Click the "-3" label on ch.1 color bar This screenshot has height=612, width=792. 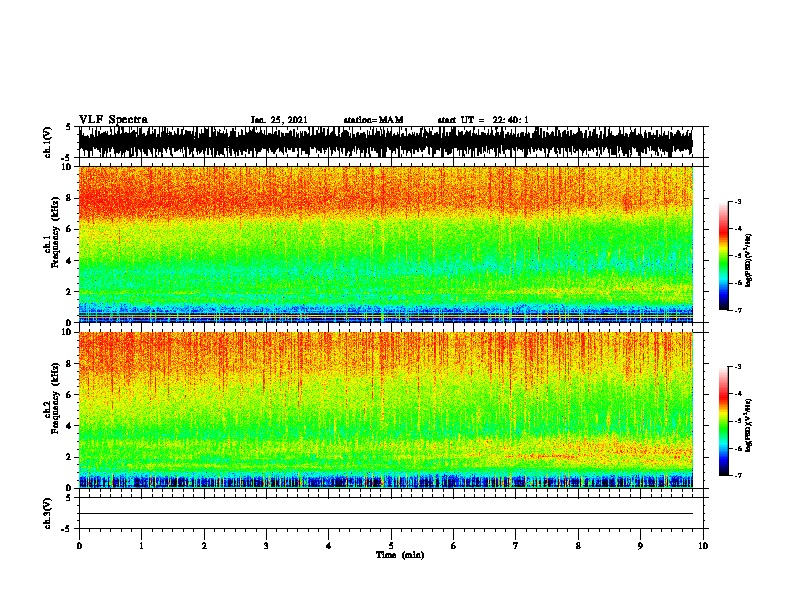point(737,201)
